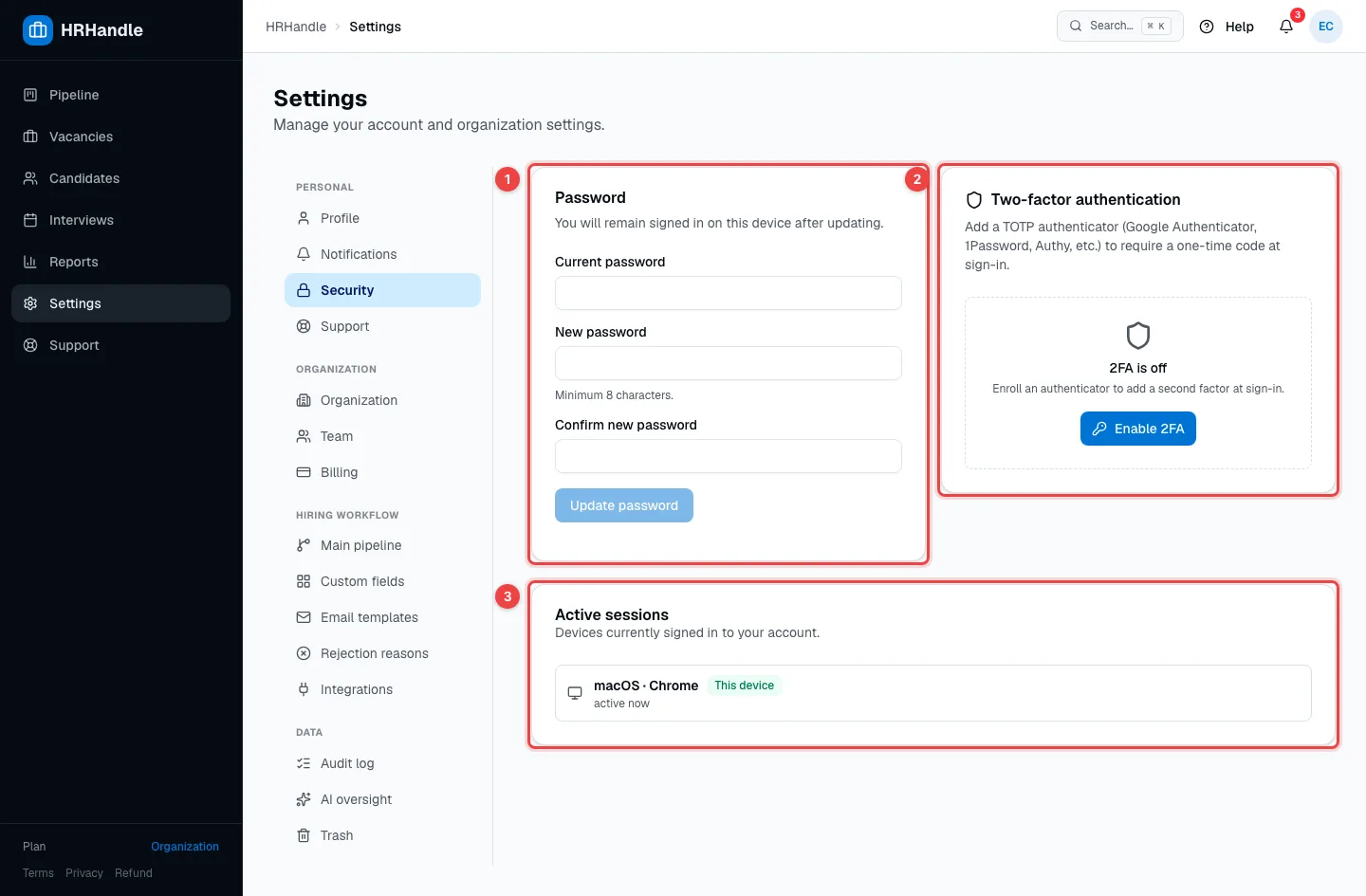Image resolution: width=1366 pixels, height=896 pixels.
Task: Open the Organization settings section
Action: [x=382, y=400]
